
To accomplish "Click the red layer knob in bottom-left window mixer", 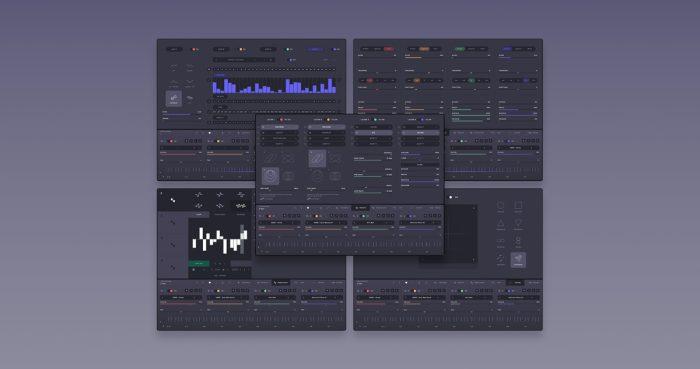I will coord(170,291).
